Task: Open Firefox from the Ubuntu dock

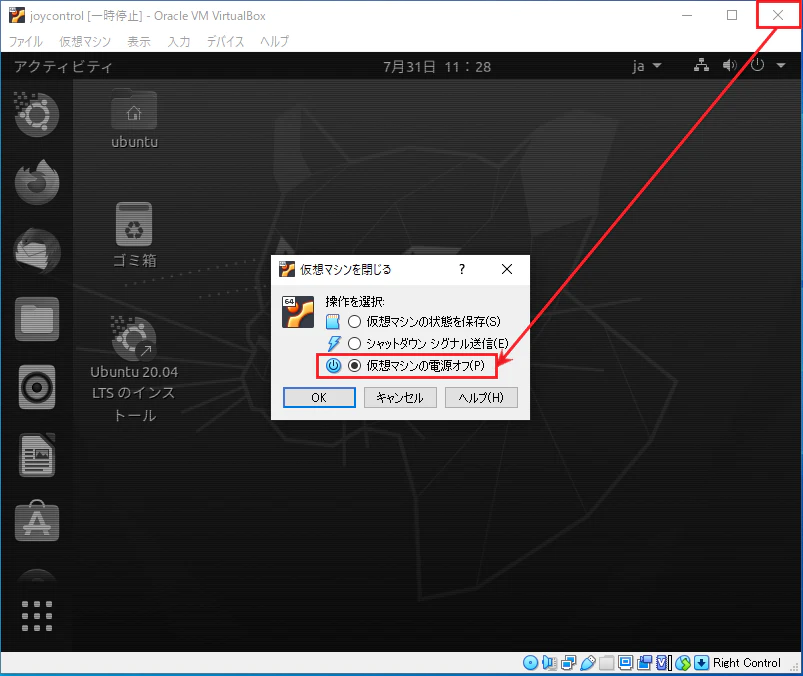Action: tap(37, 182)
